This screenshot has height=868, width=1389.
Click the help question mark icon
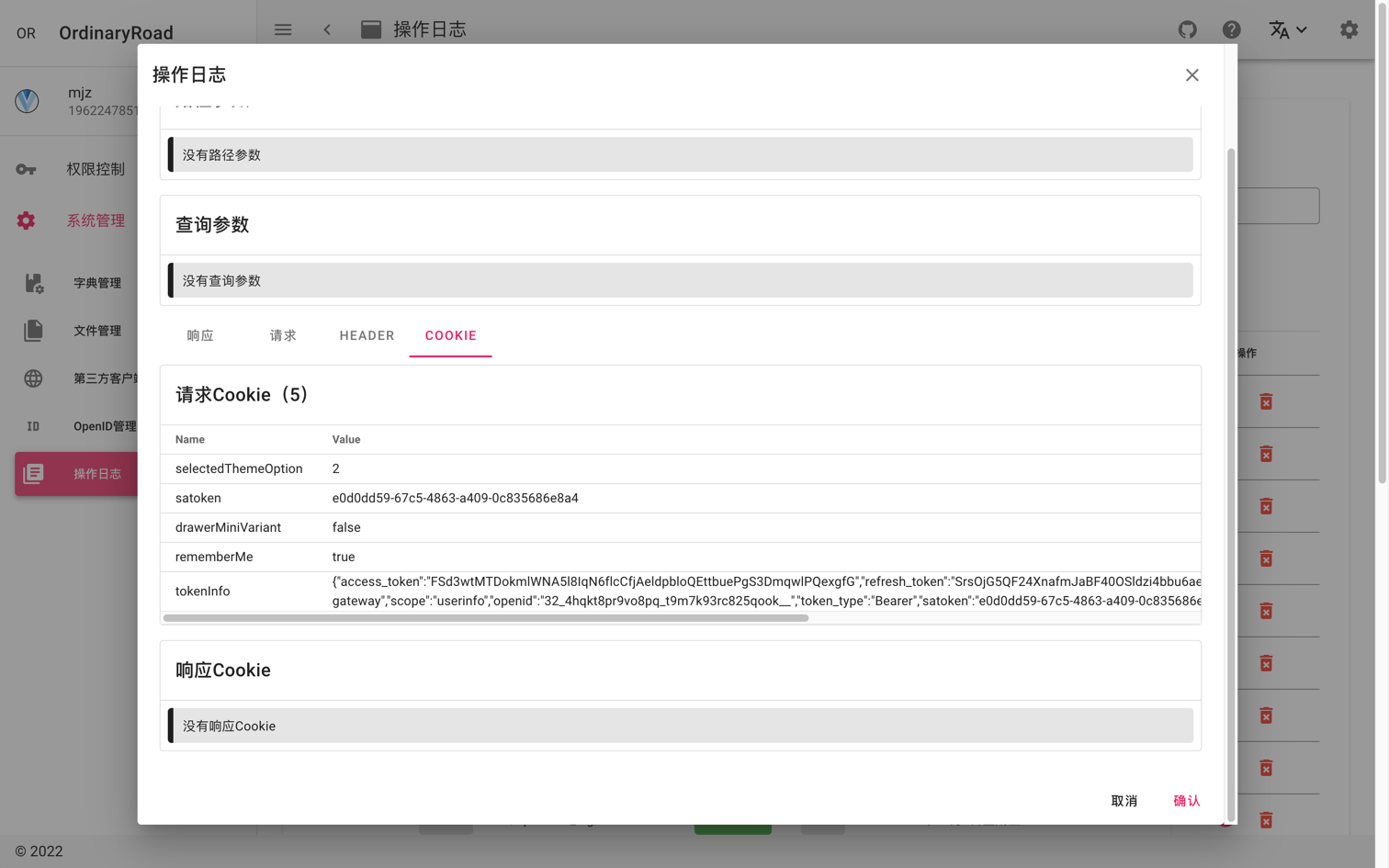coord(1231,29)
